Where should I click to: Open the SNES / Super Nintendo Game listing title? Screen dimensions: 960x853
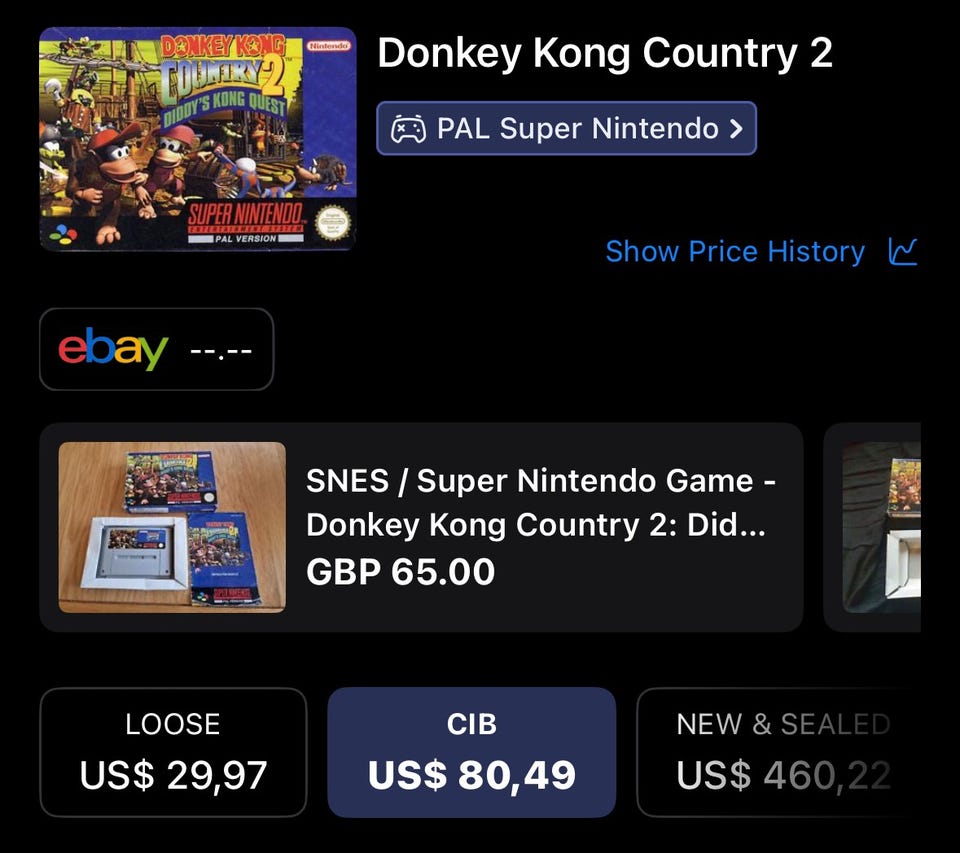[x=541, y=502]
